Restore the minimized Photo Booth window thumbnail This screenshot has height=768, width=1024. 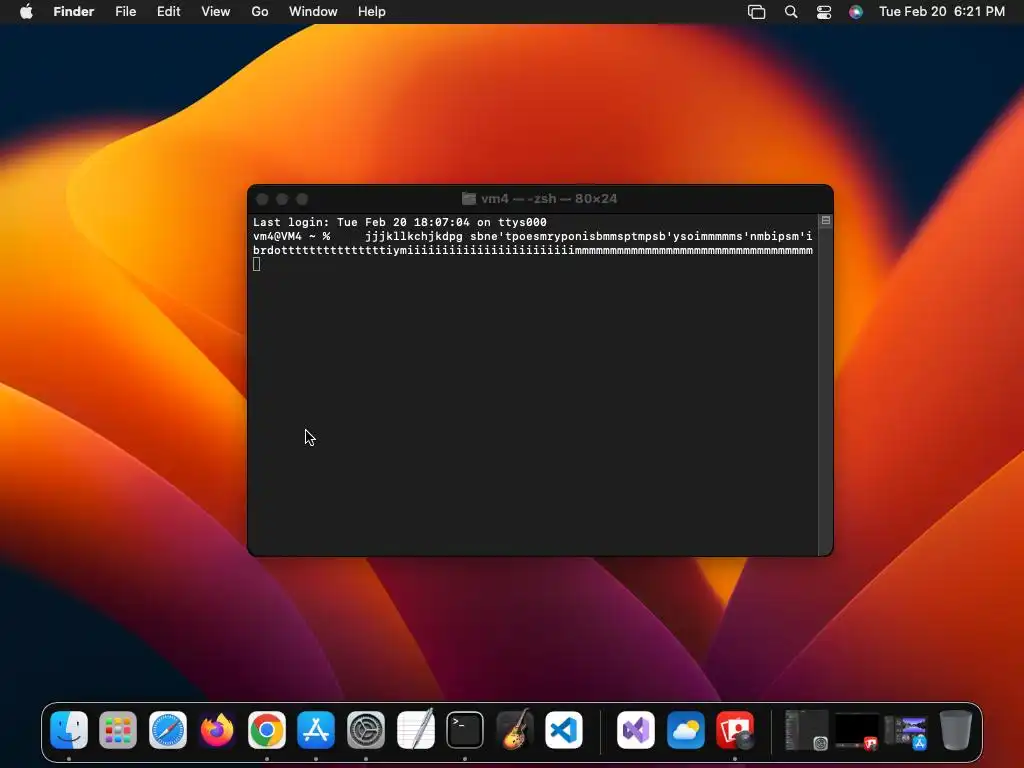[857, 730]
